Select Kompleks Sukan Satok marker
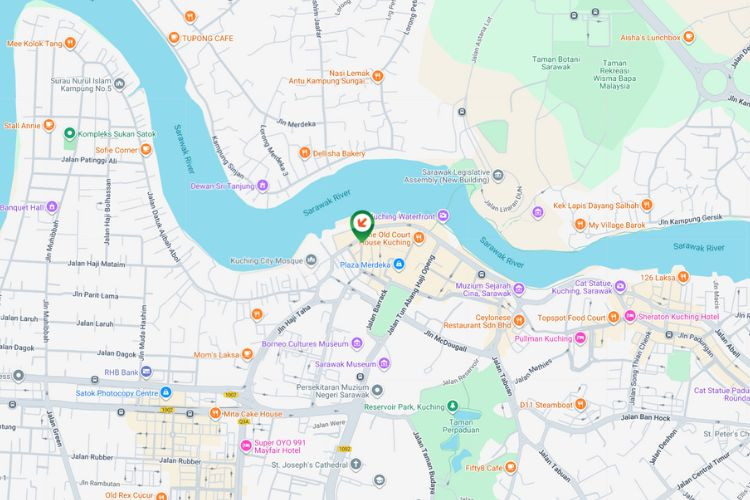750x500 pixels. [70, 133]
